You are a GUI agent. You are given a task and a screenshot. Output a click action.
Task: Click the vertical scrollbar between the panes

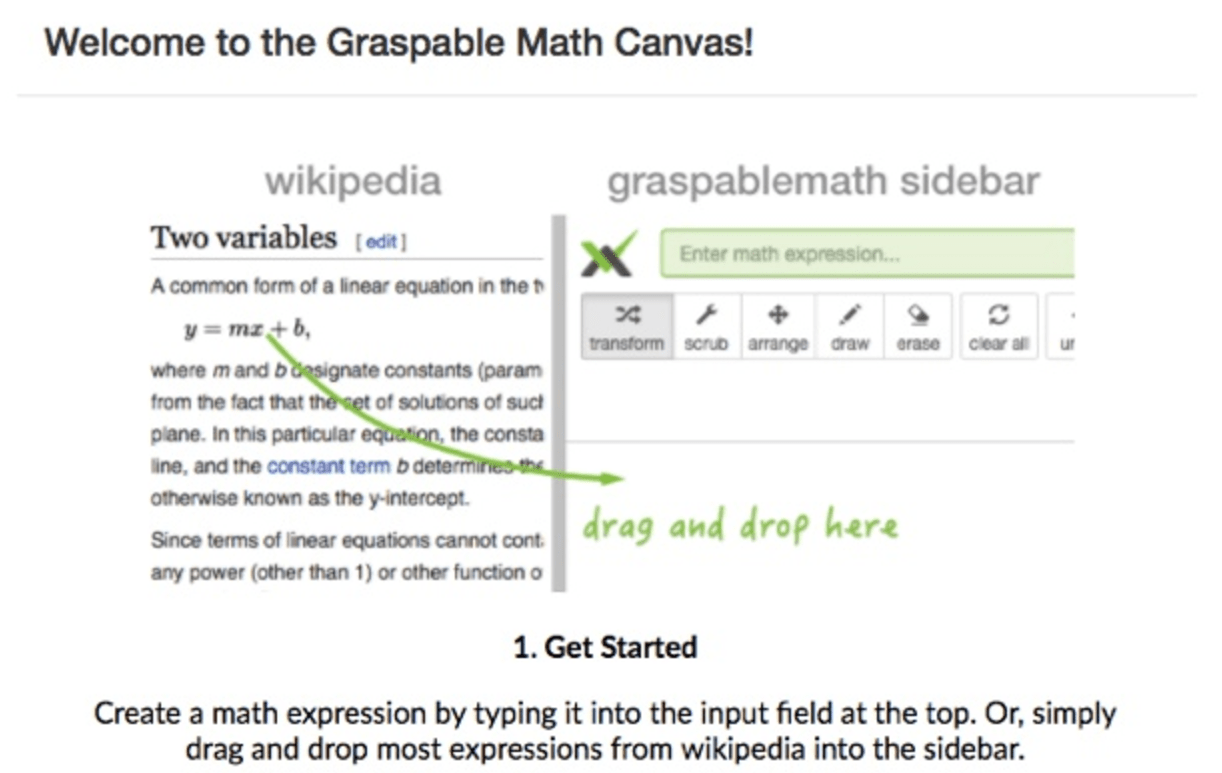click(557, 400)
